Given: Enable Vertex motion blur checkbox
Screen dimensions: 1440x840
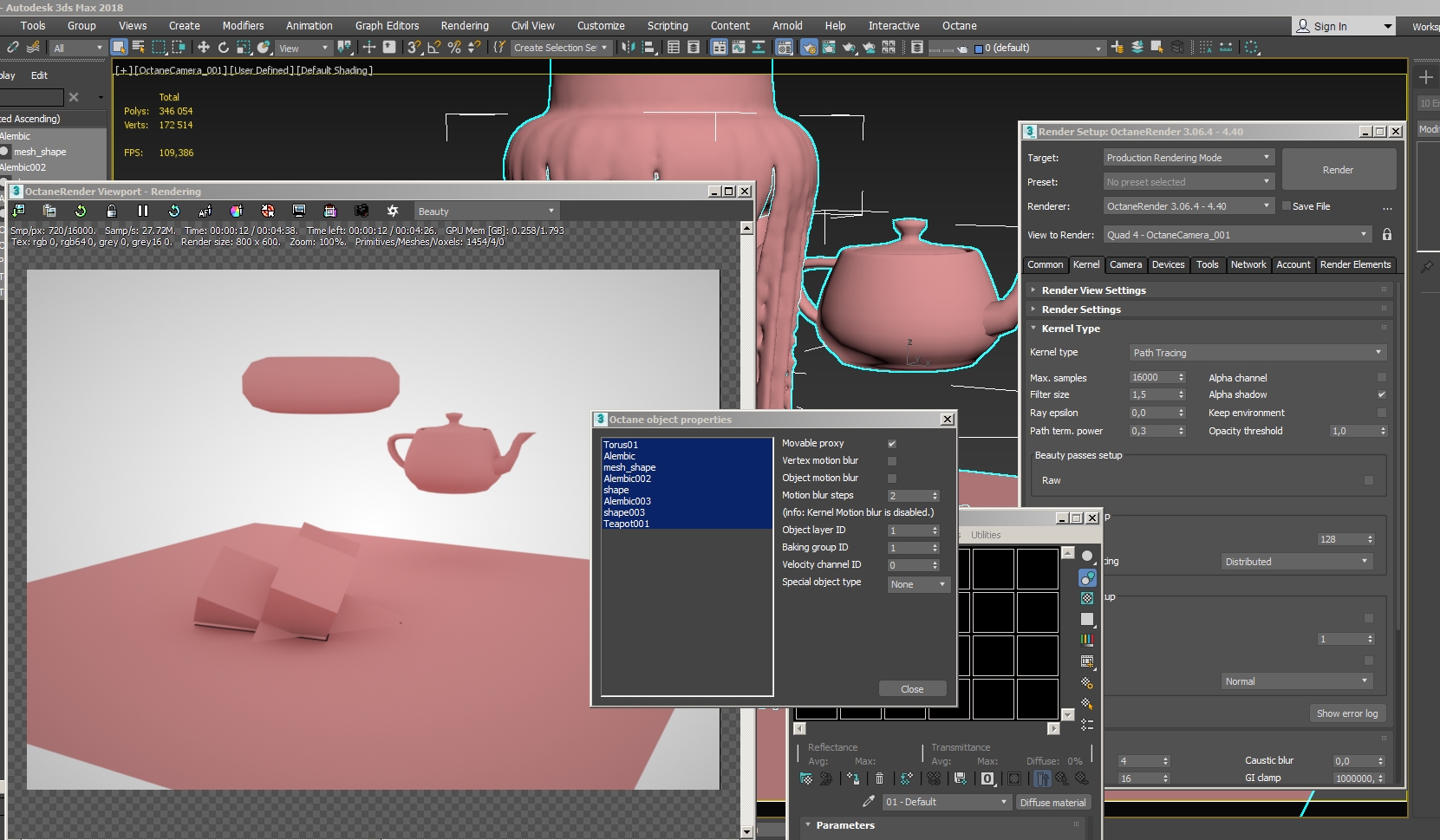Looking at the screenshot, I should pyautogui.click(x=892, y=461).
